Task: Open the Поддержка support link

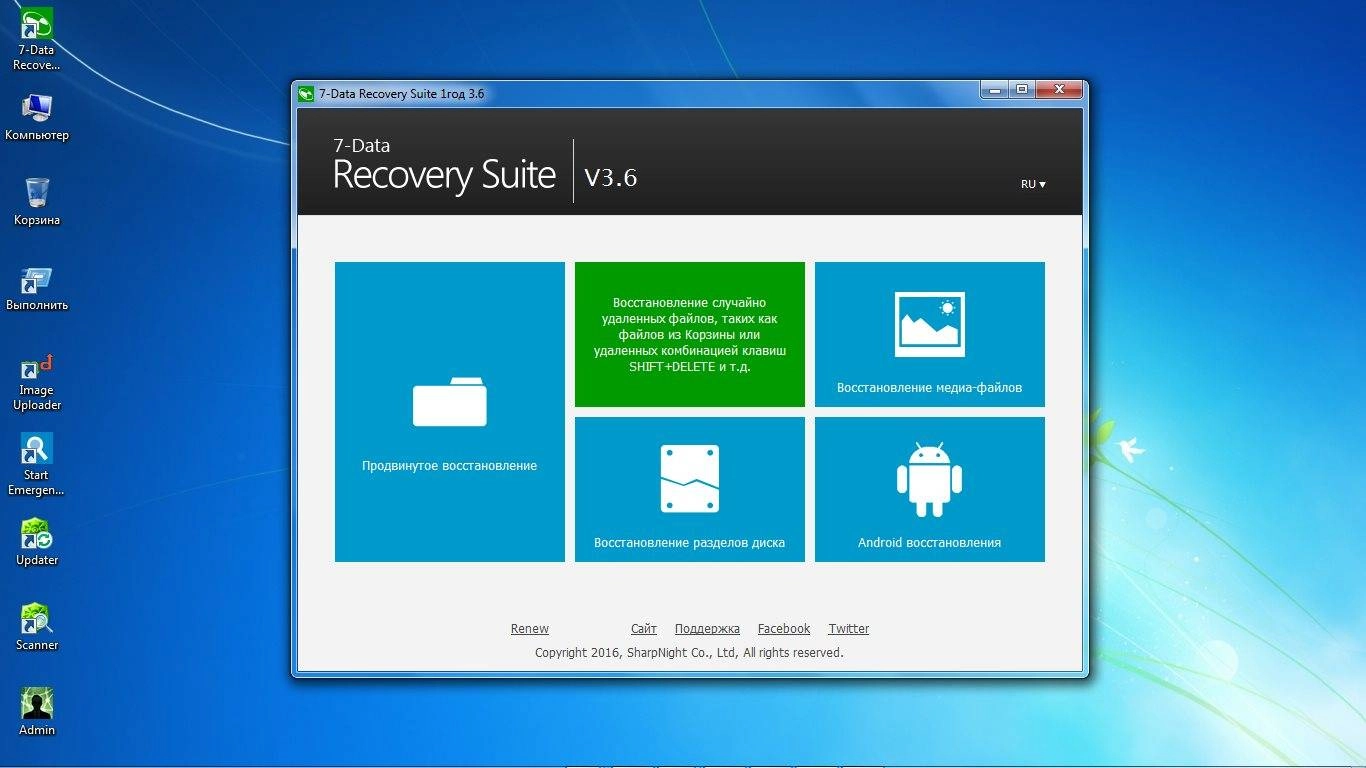Action: click(x=707, y=629)
